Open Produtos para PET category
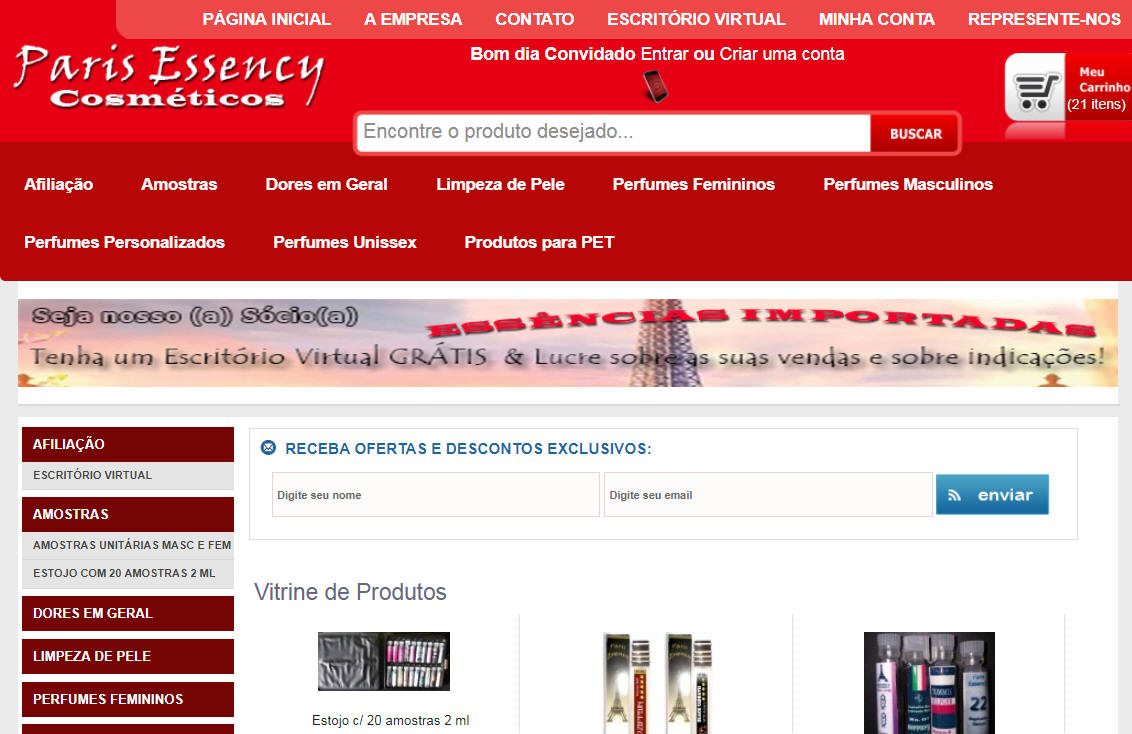The image size is (1132, 734). [x=539, y=242]
